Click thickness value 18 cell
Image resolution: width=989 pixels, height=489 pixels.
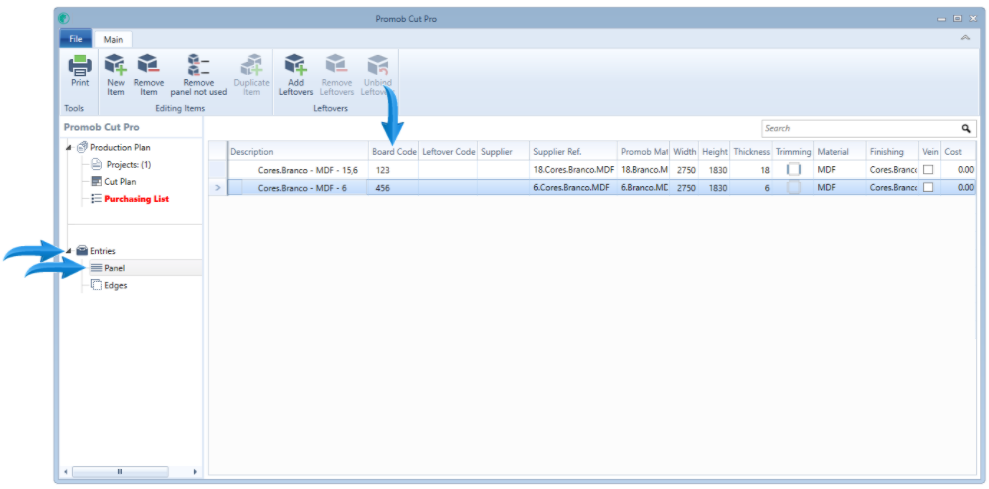751,170
